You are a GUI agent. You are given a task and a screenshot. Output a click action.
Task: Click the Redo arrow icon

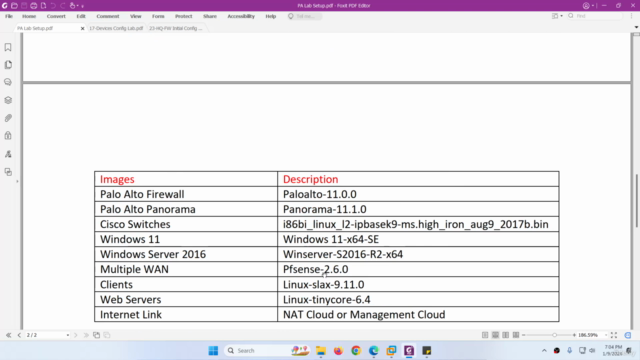63,6
